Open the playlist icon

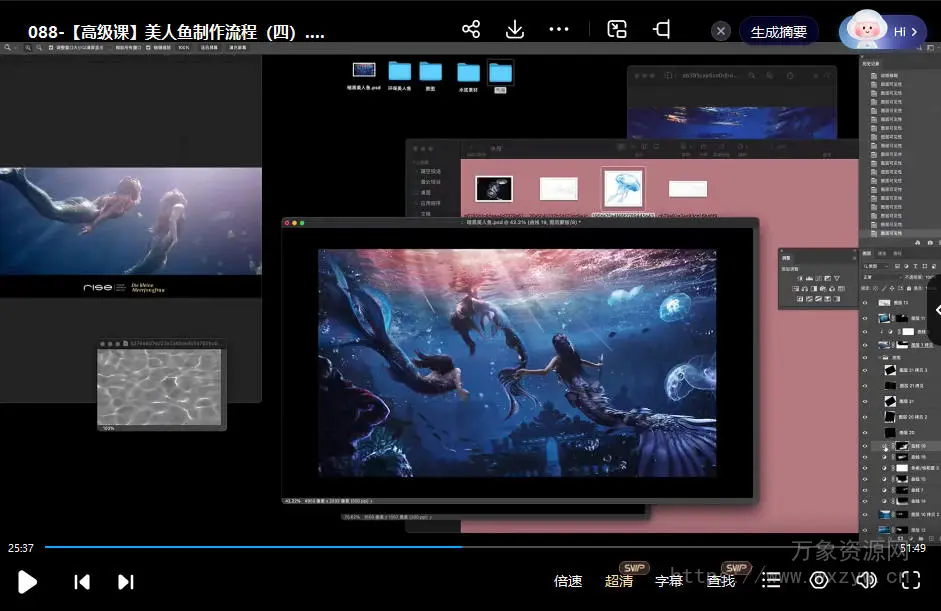pyautogui.click(x=771, y=581)
